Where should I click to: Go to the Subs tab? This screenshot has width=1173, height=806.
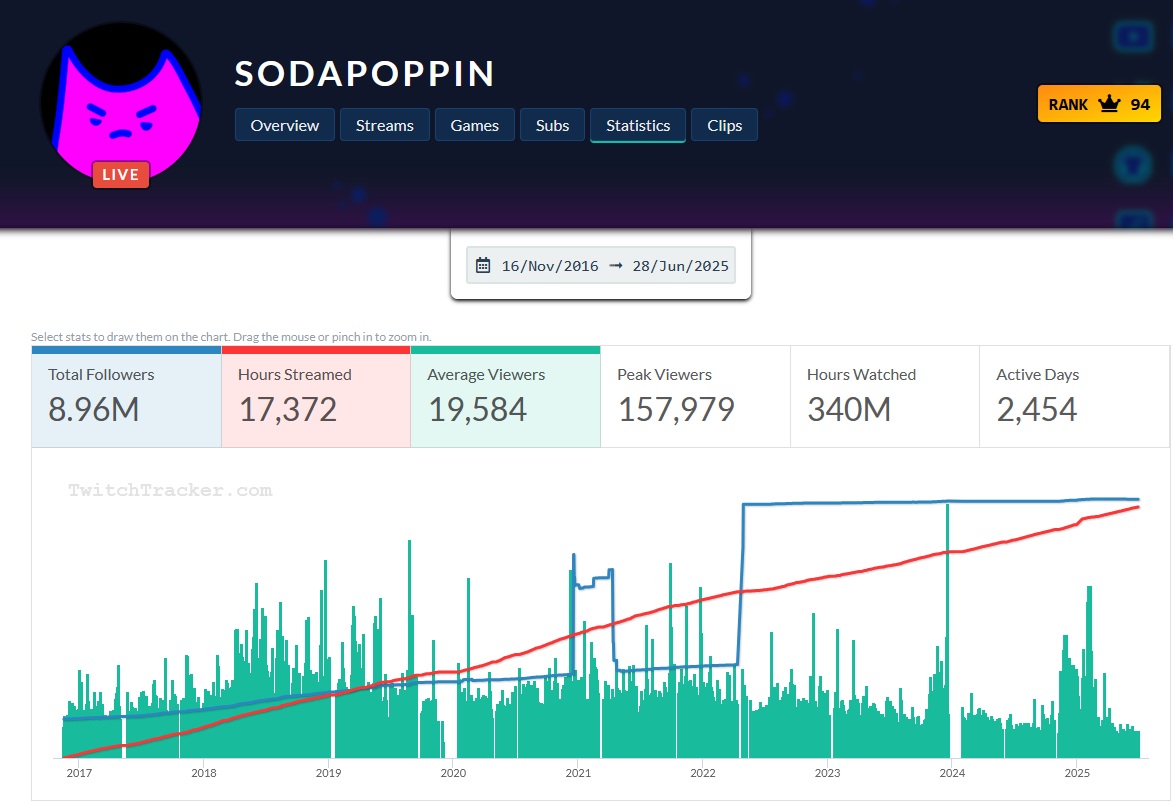click(552, 125)
